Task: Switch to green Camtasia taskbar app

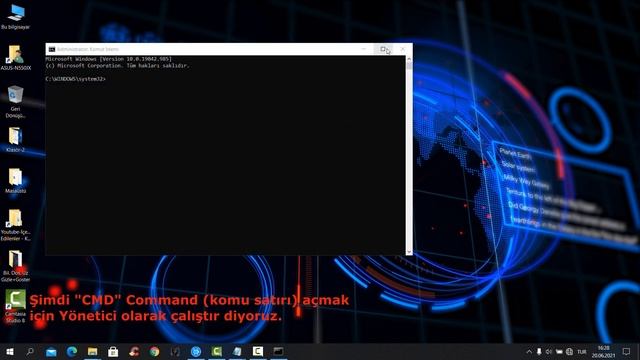Action: [x=216, y=351]
